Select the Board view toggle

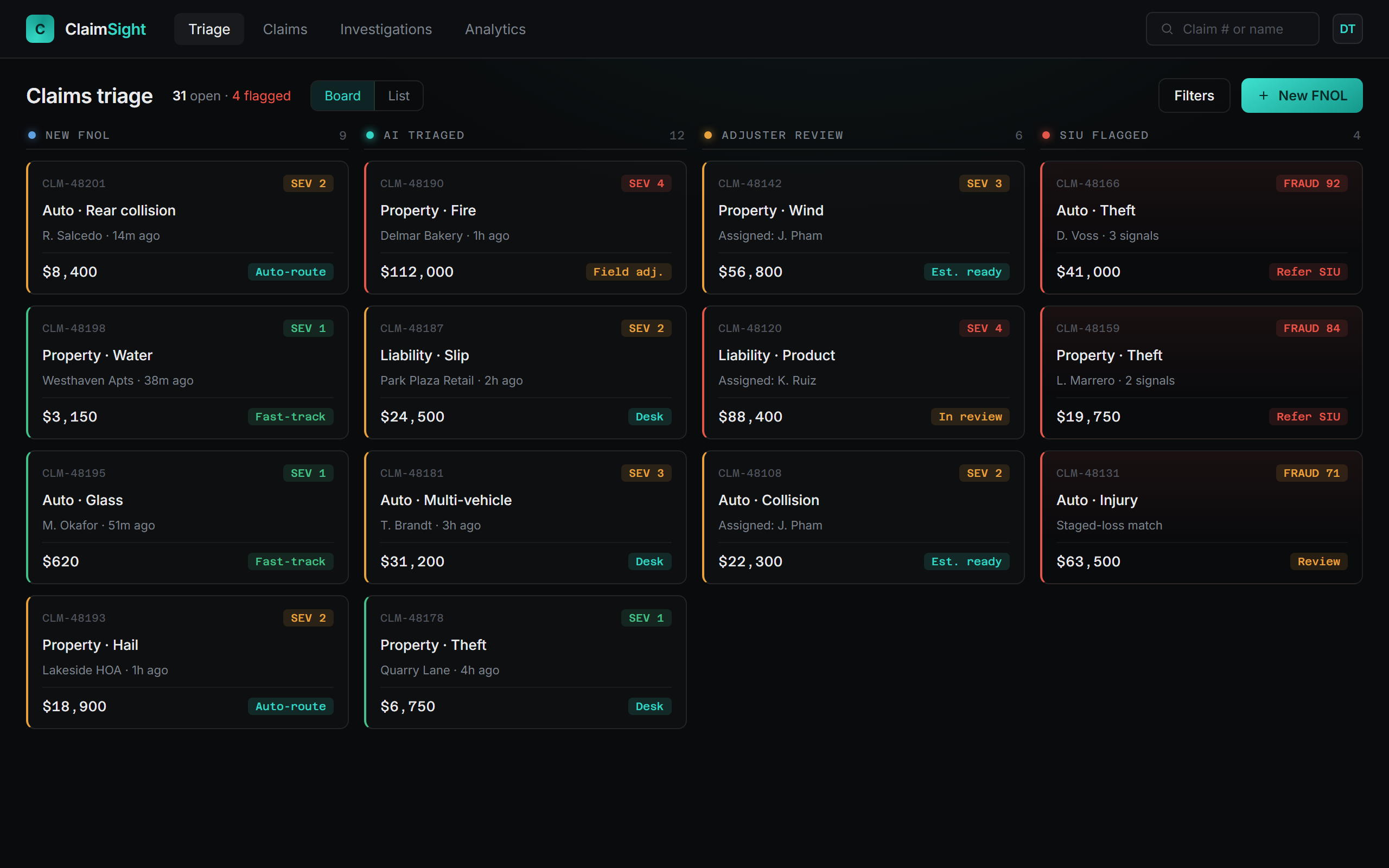pos(343,96)
